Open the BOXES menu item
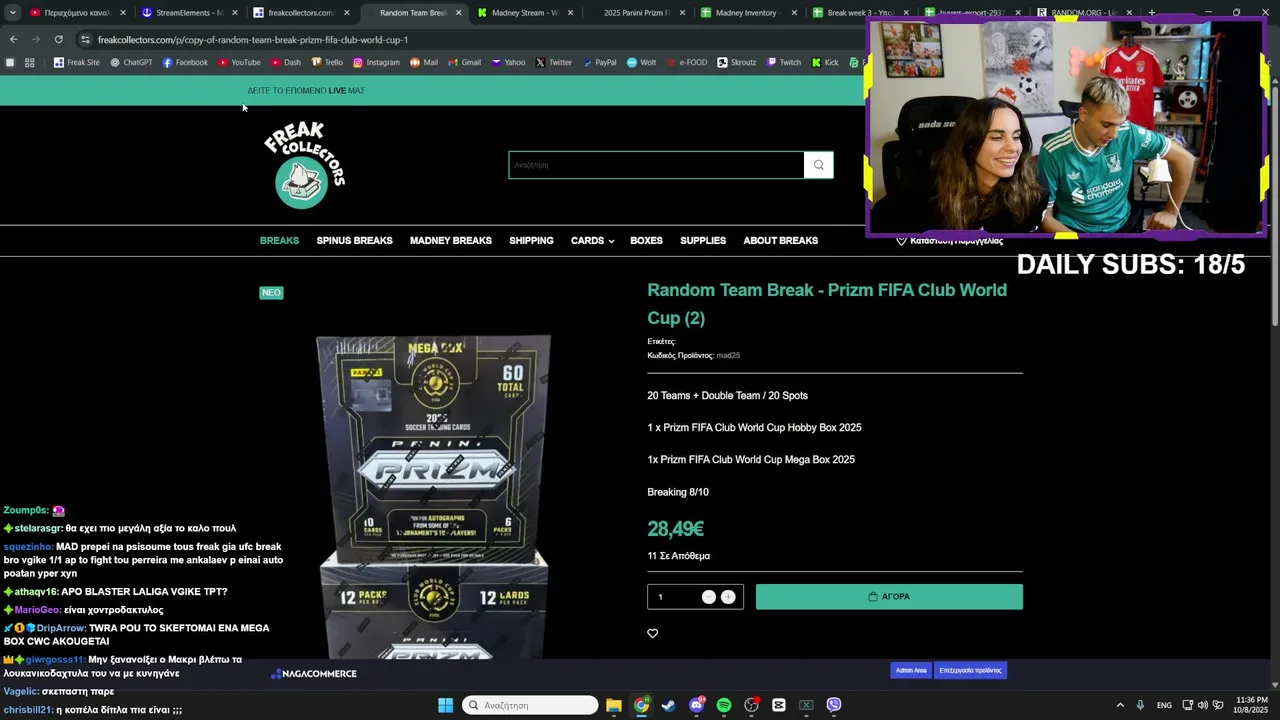The image size is (1280, 720). tap(646, 241)
